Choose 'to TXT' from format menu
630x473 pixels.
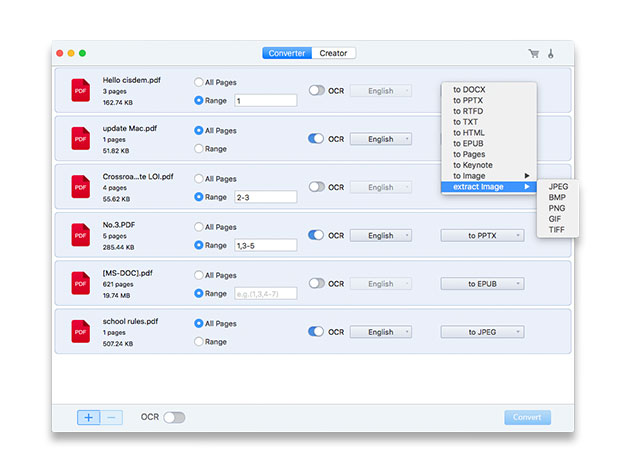click(x=489, y=122)
